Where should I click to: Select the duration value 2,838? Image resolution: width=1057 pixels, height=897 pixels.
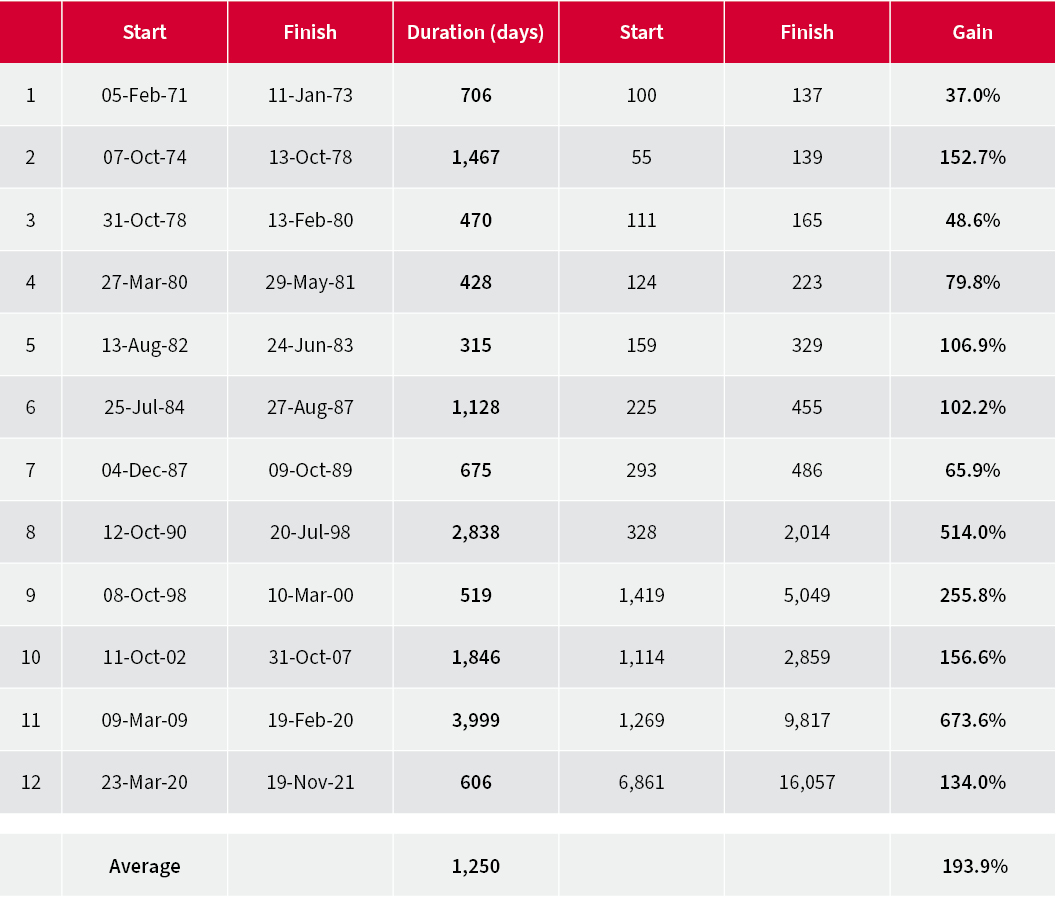[x=475, y=532]
